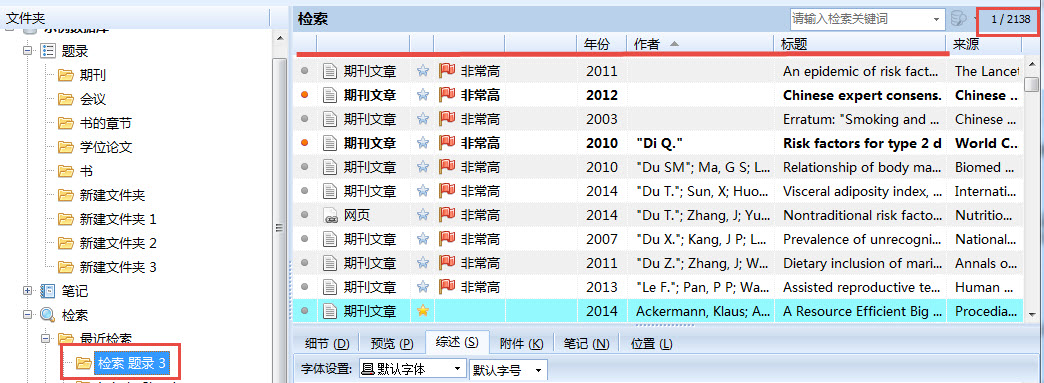Toggle star on the 2011 Lancet row
The image size is (1044, 383).
(x=422, y=71)
